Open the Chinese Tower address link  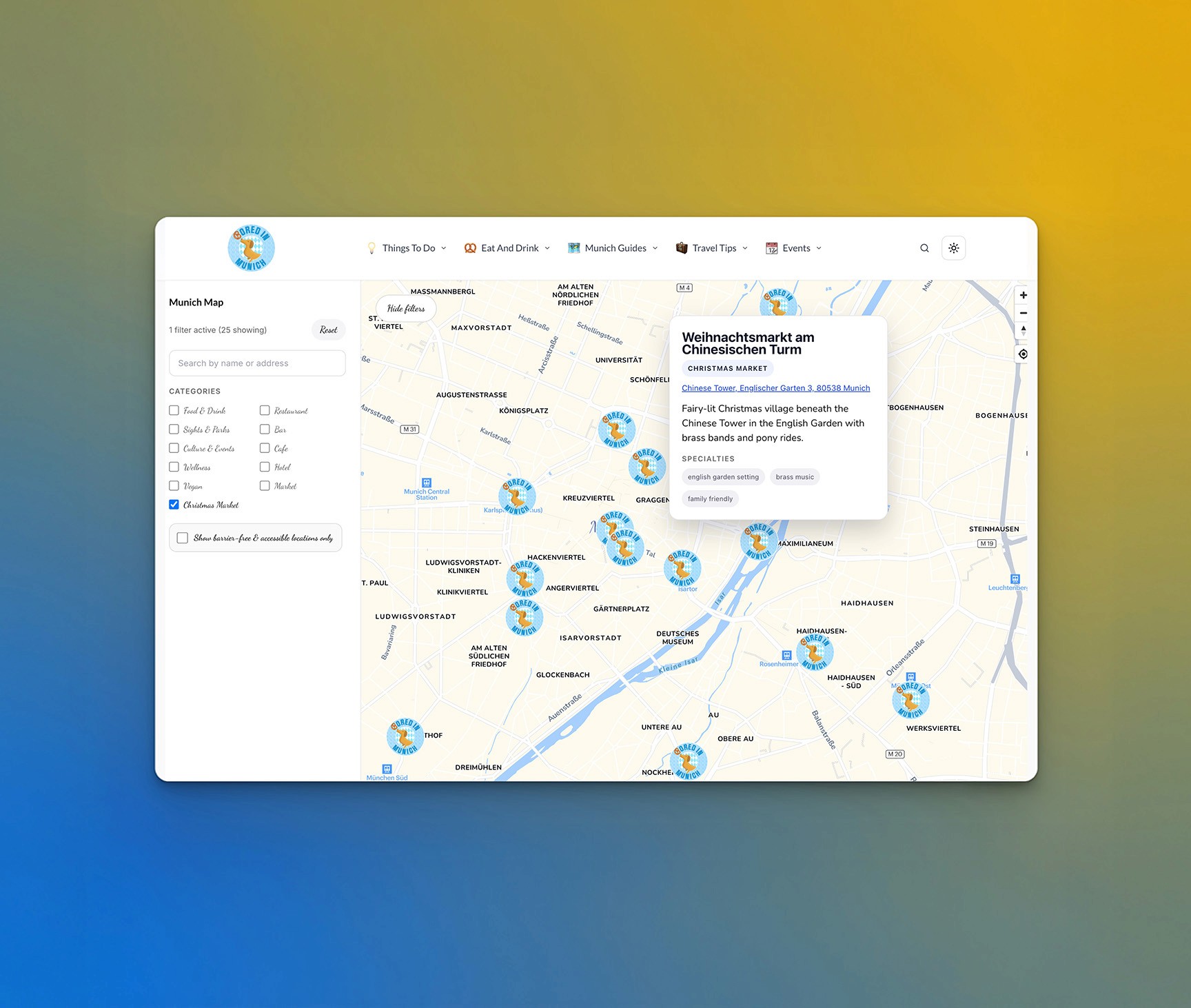776,388
